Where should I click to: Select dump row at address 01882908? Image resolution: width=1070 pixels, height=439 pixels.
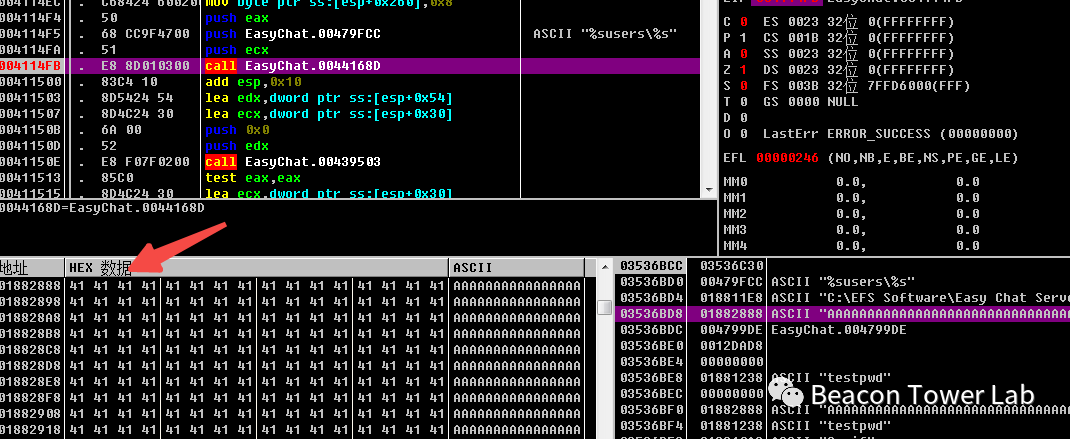pyautogui.click(x=291, y=413)
